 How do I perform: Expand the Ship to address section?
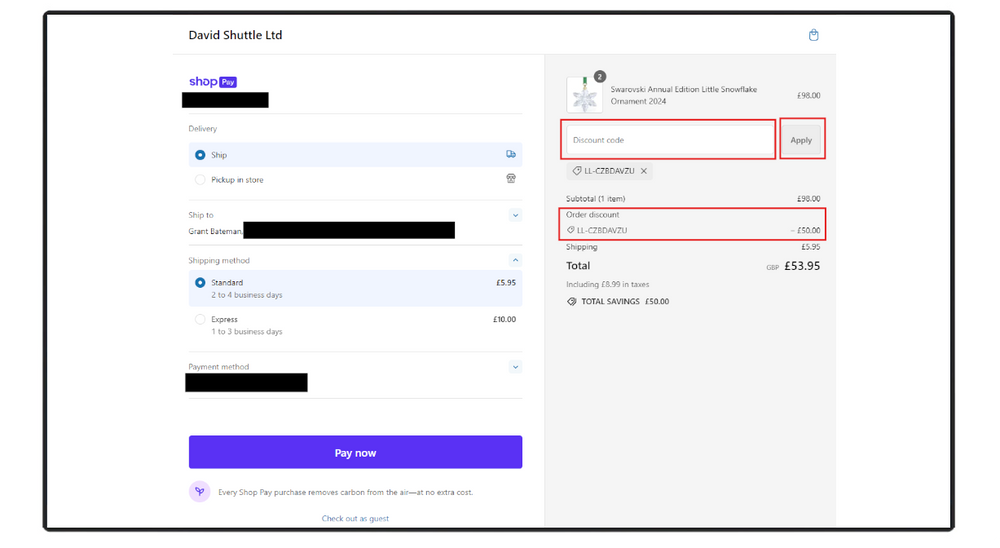(515, 215)
